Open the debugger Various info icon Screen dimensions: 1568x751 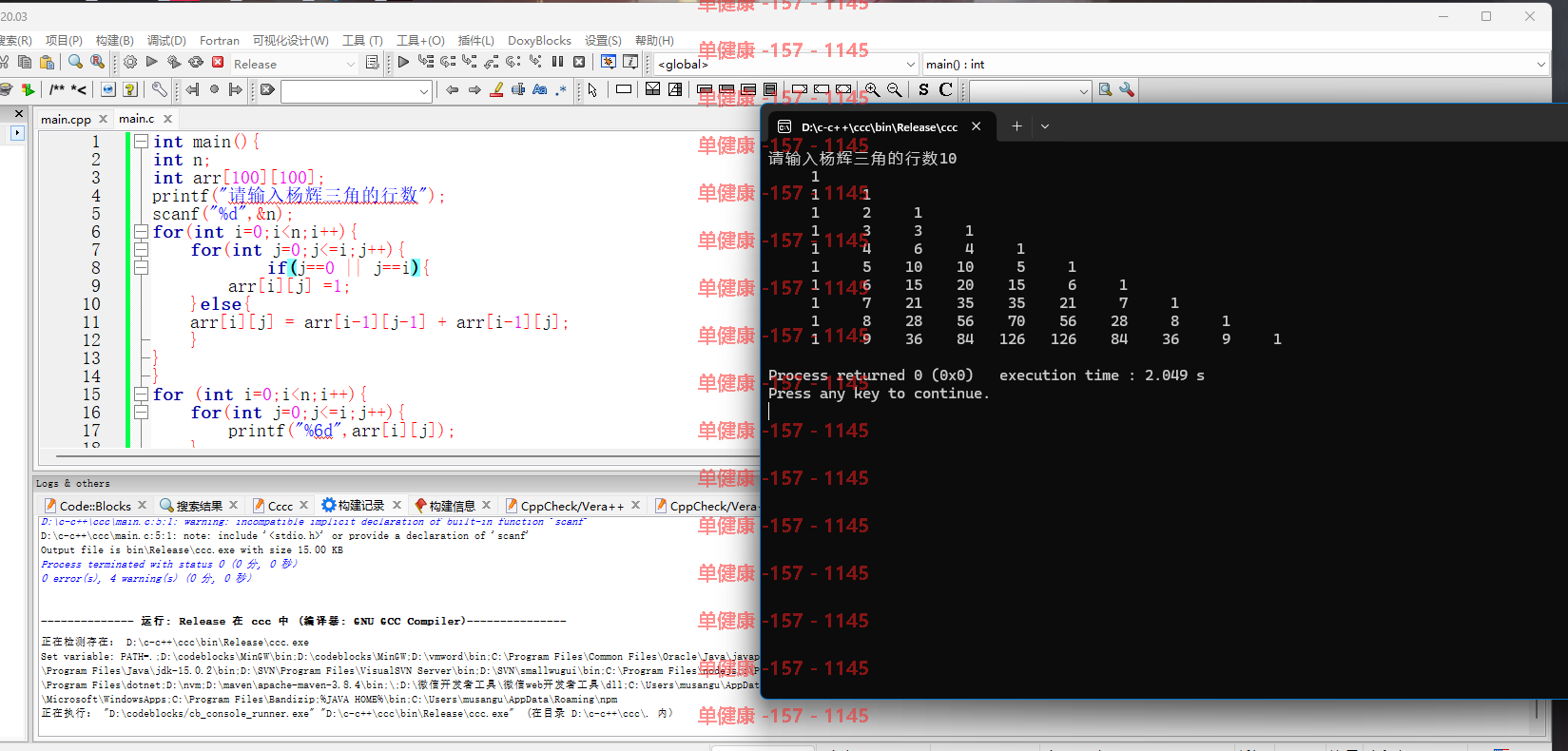630,63
